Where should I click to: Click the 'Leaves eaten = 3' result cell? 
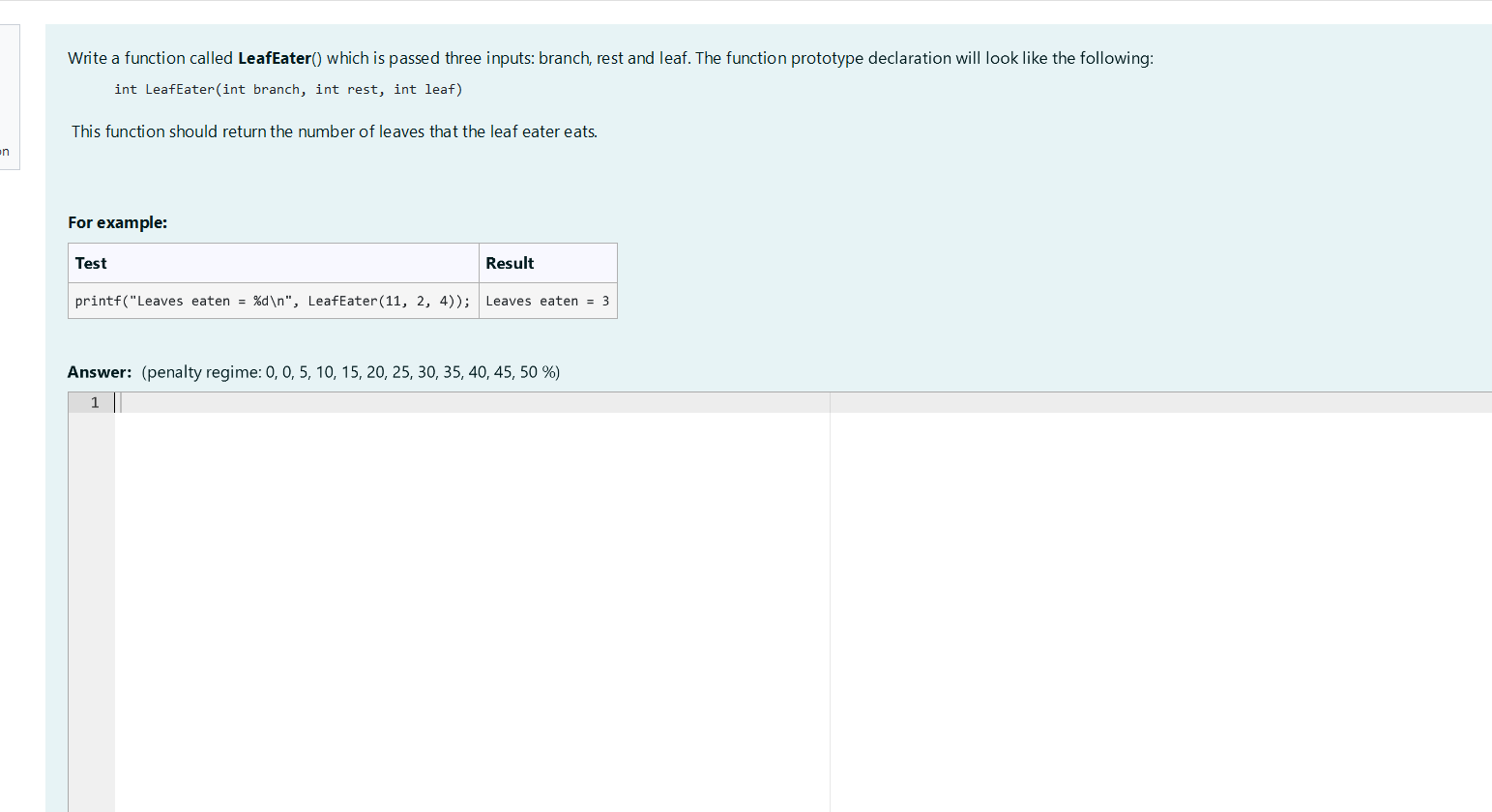pos(547,301)
